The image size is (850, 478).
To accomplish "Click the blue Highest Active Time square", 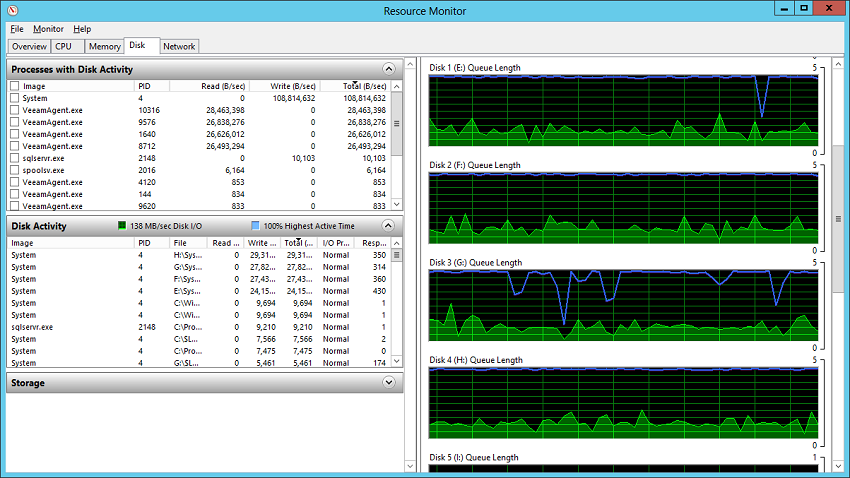I will (255, 225).
